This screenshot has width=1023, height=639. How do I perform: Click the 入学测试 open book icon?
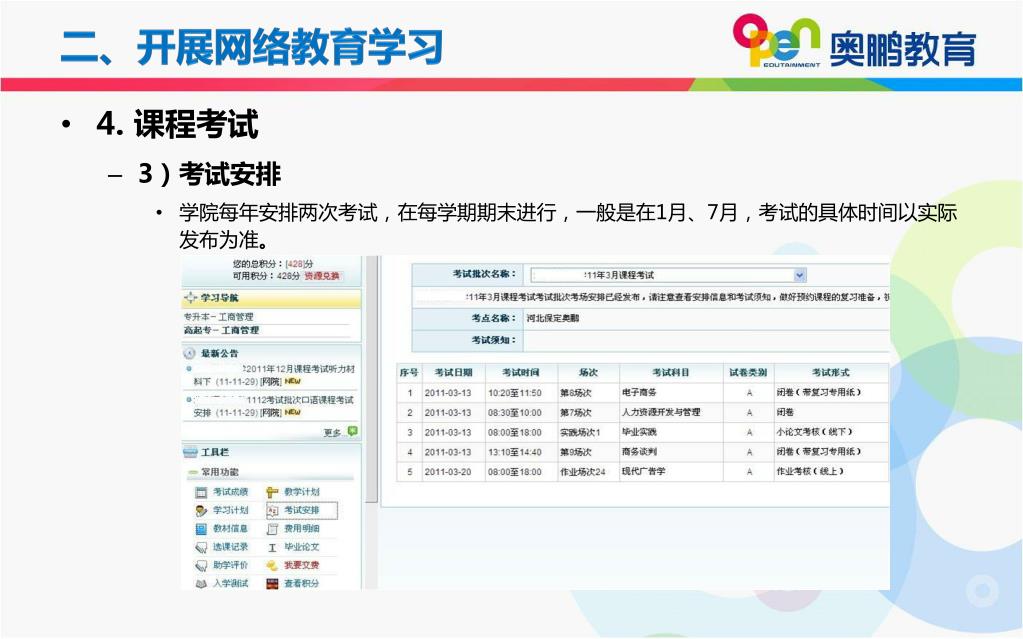202,584
